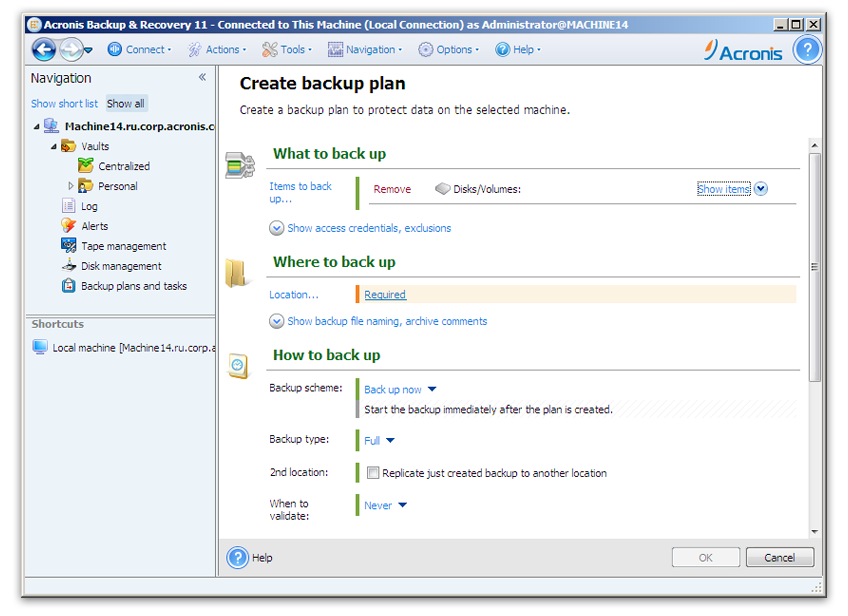Image resolution: width=848 pixels, height=616 pixels.
Task: Click the Personal vault folder icon
Action: tap(85, 186)
